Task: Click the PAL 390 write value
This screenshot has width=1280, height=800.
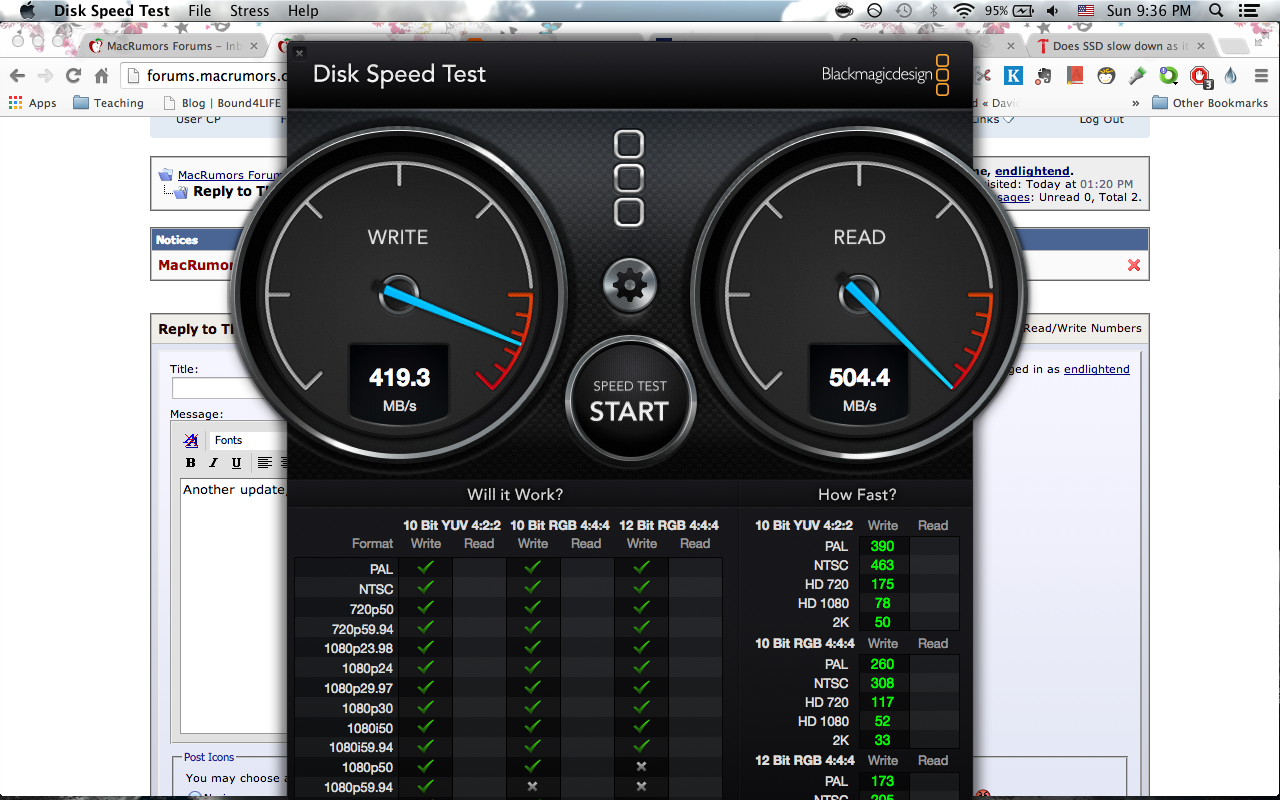Action: [x=882, y=546]
